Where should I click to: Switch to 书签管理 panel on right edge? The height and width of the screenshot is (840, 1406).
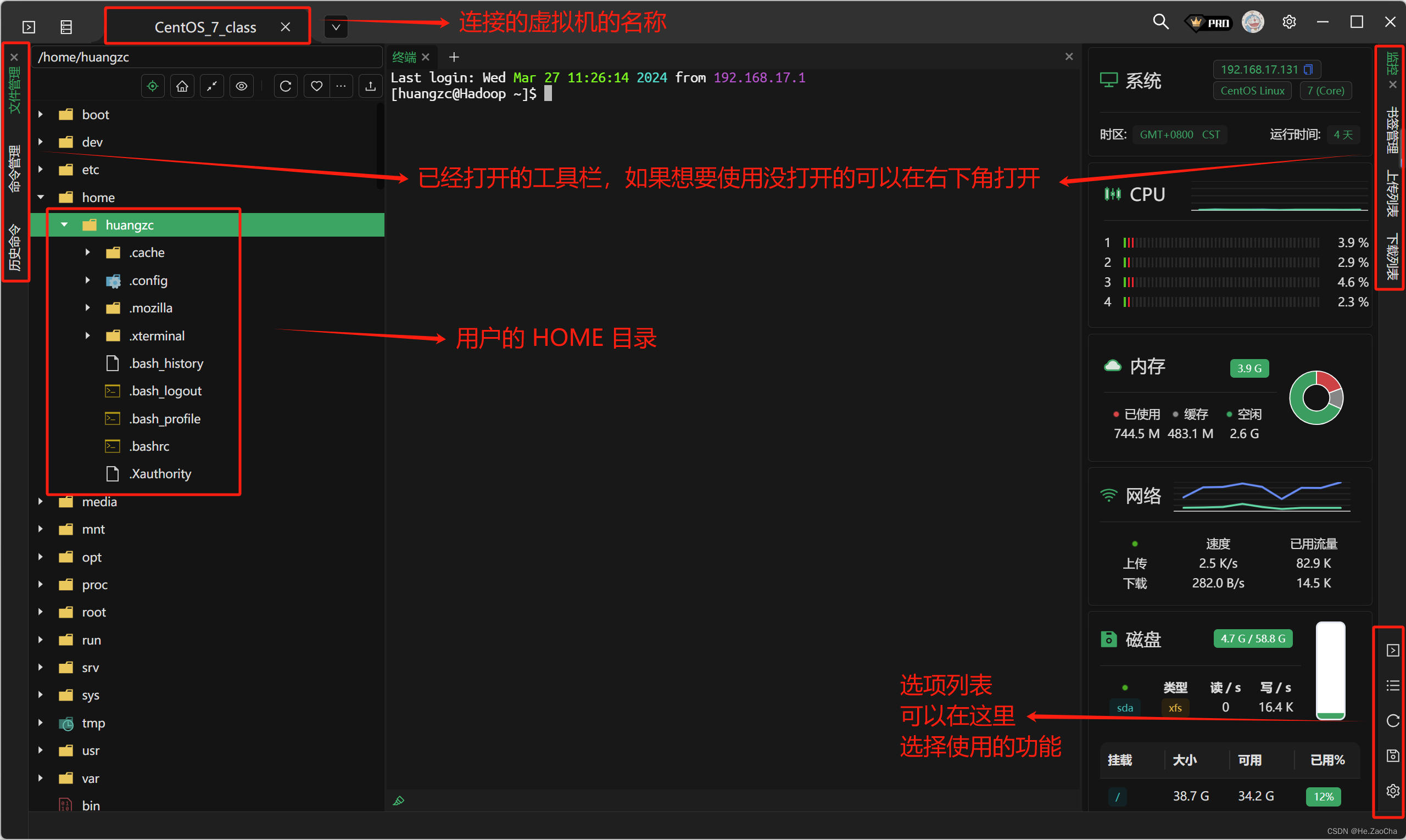1392,130
